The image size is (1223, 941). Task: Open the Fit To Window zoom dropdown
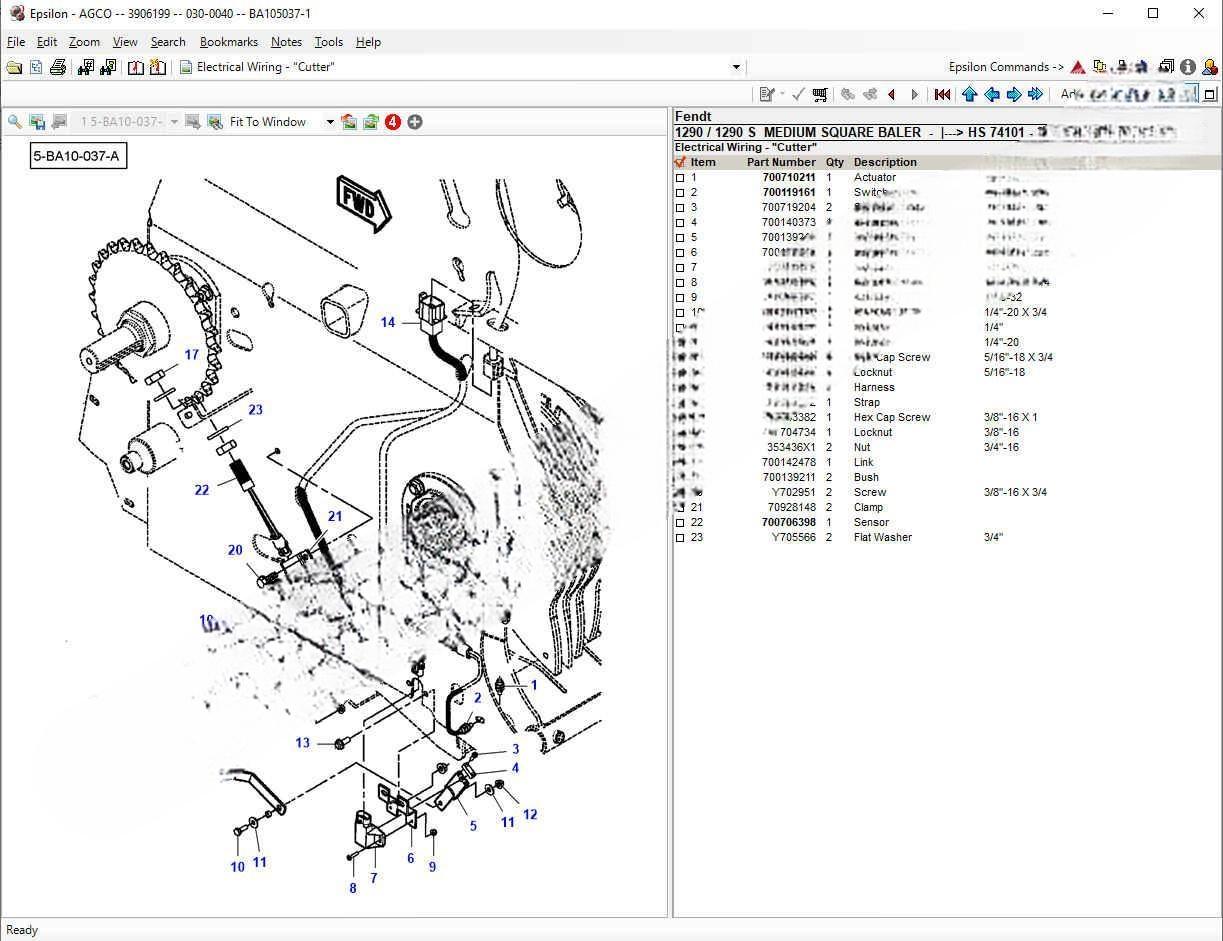[x=330, y=122]
